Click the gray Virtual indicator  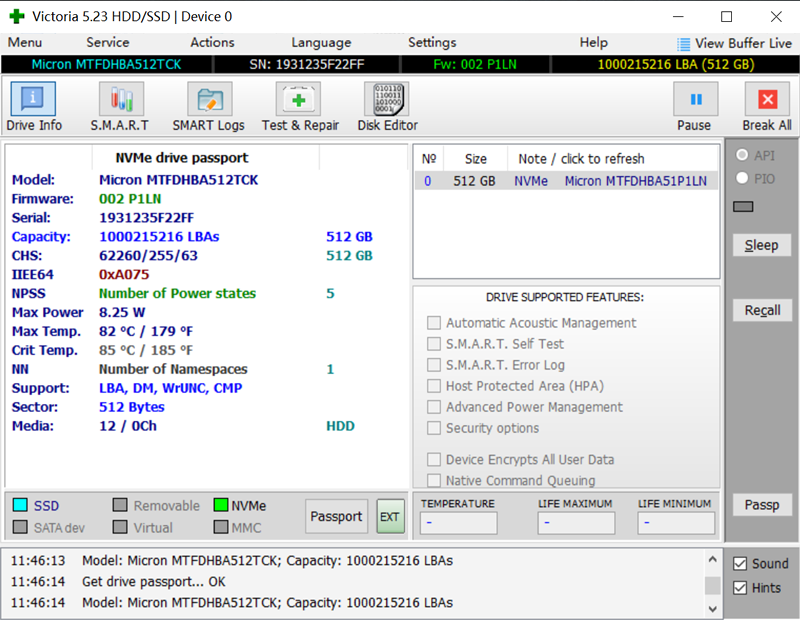point(120,527)
